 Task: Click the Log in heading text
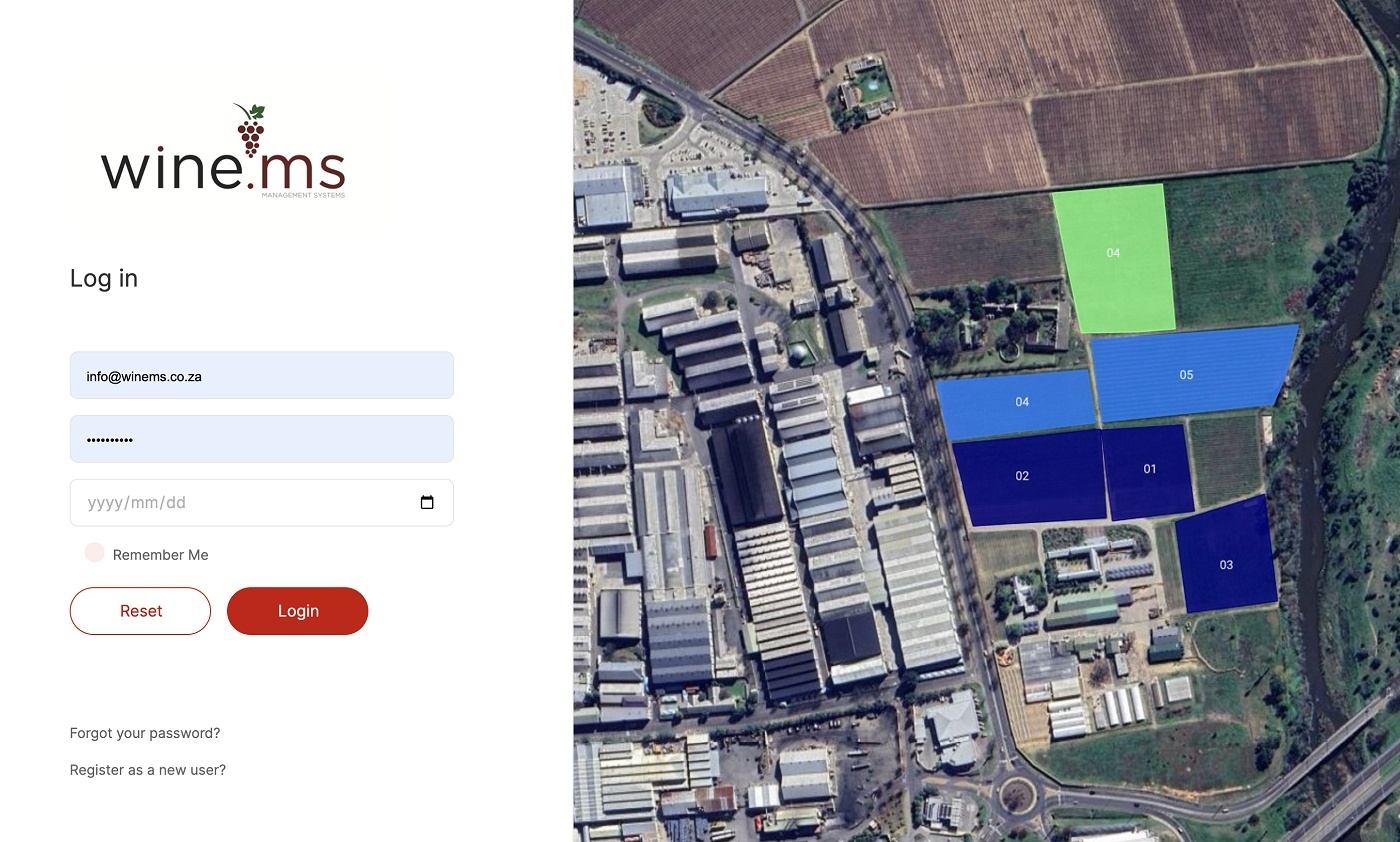point(104,278)
